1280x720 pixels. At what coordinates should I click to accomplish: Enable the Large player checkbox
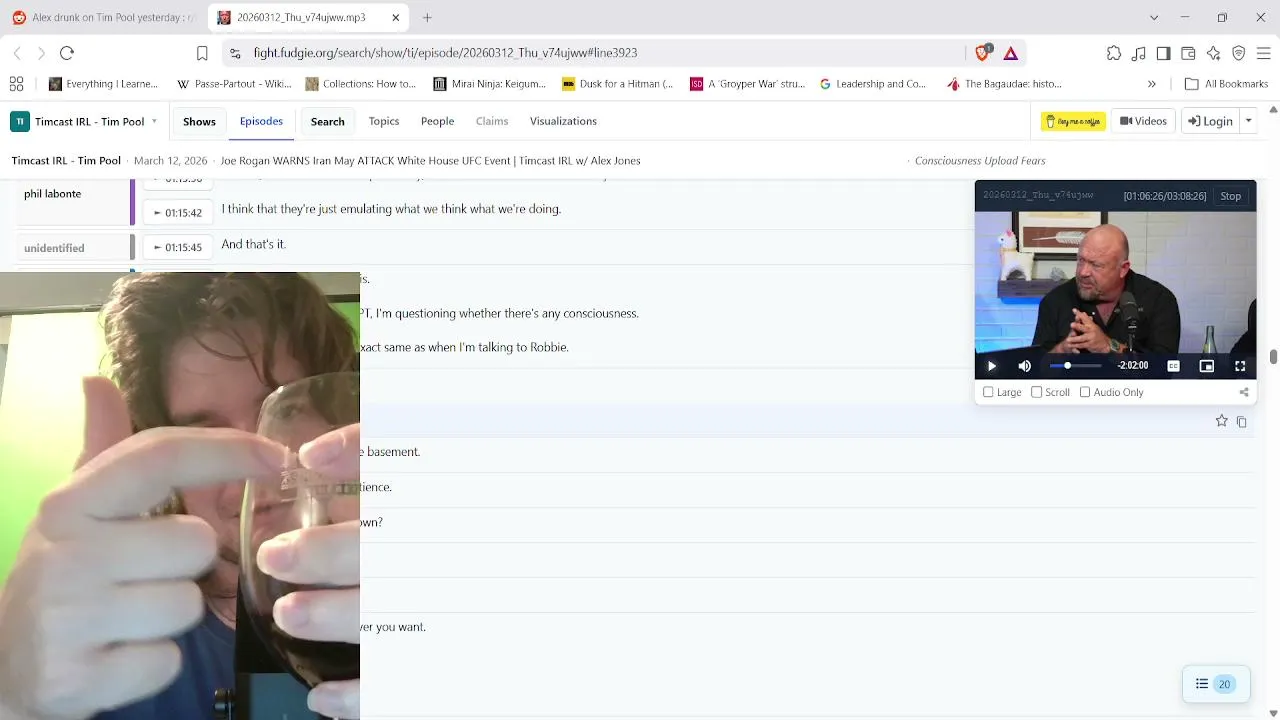click(988, 392)
